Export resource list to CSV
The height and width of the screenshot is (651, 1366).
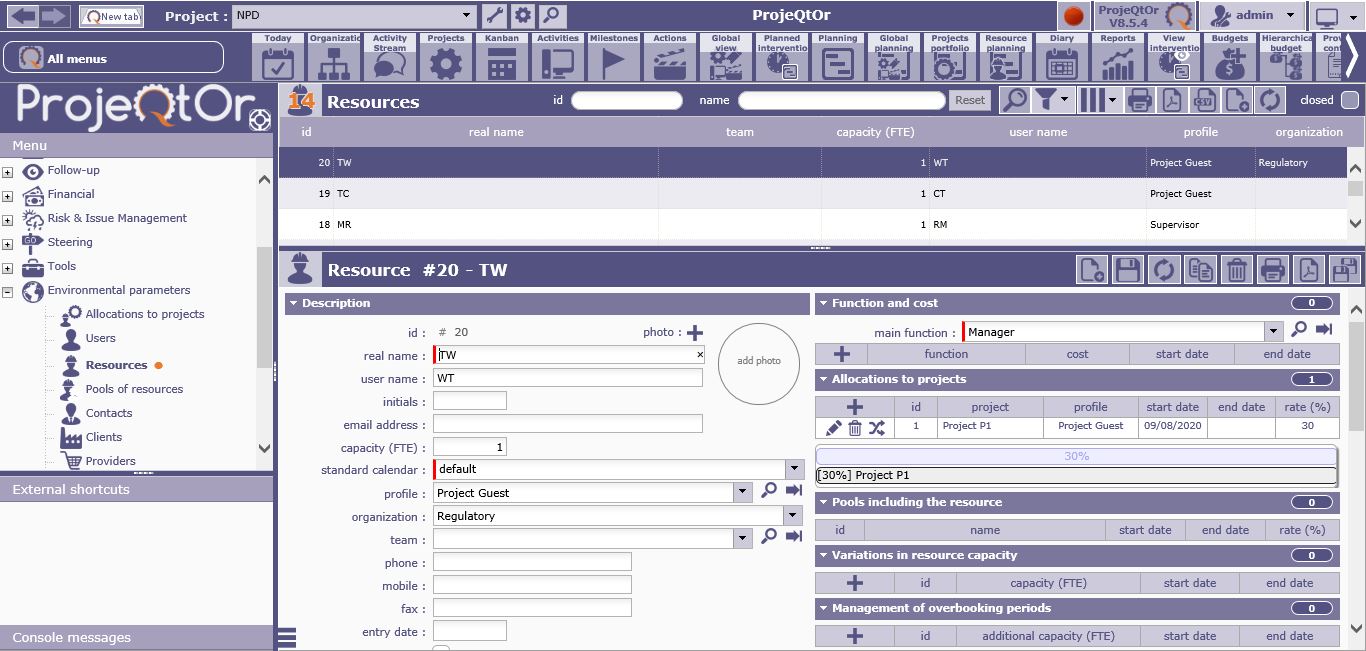click(x=1203, y=100)
